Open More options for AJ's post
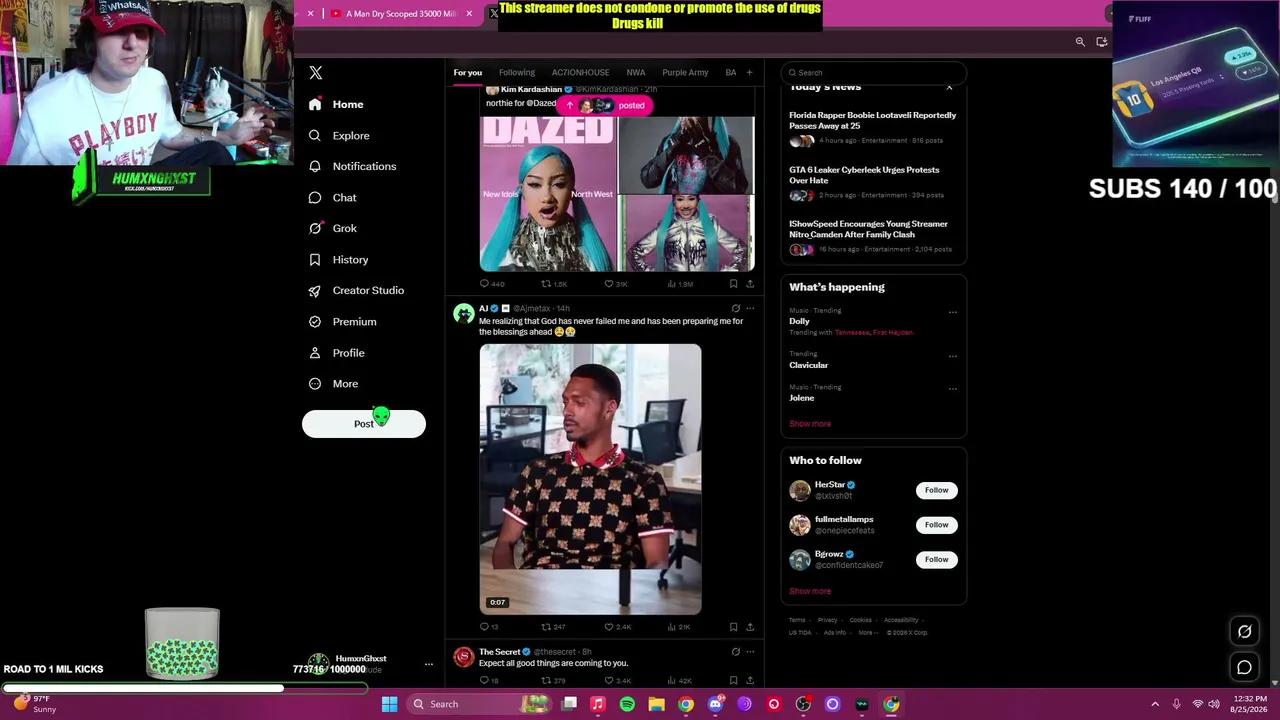 750,308
